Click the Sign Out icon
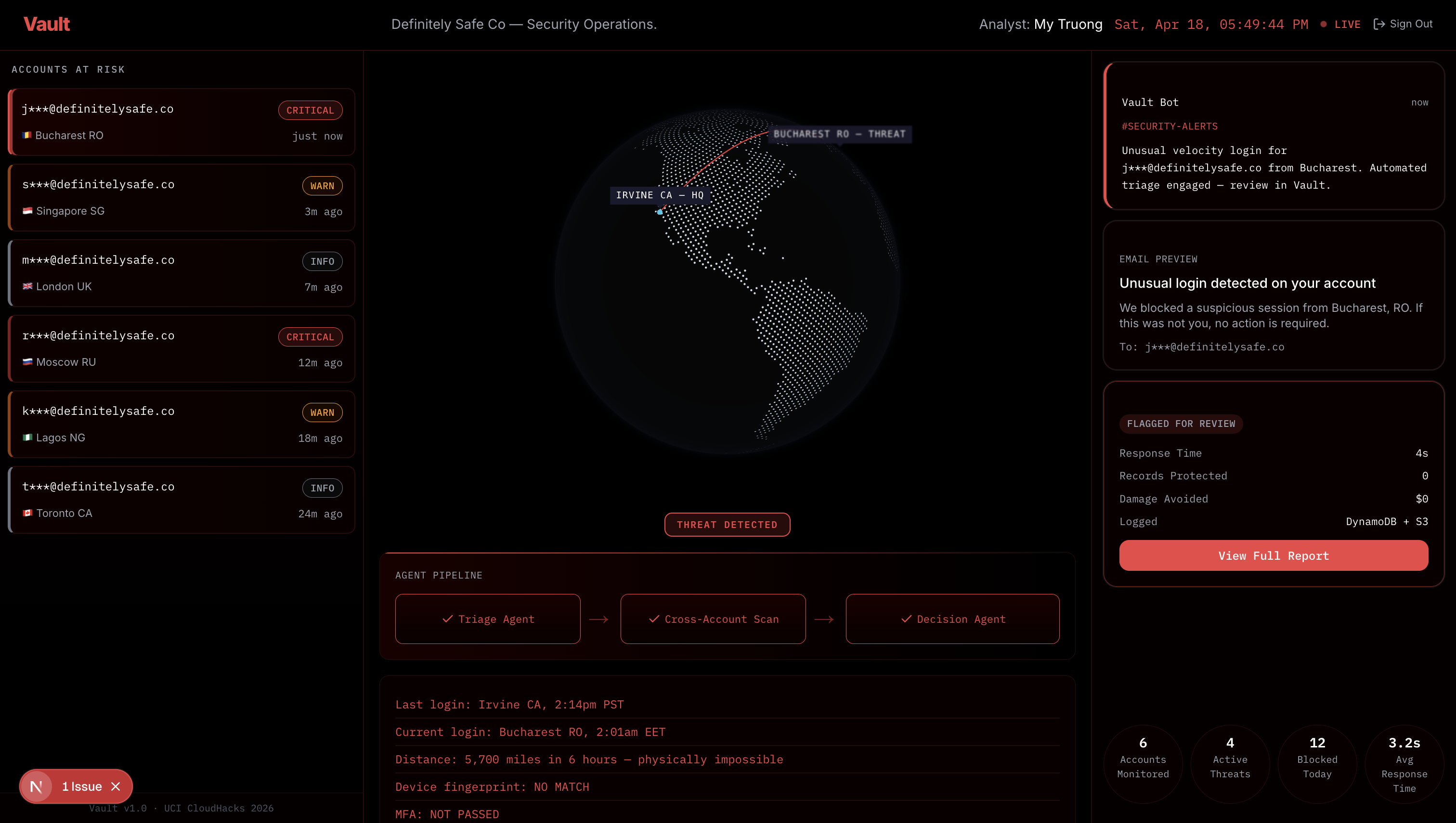The height and width of the screenshot is (823, 1456). [1378, 25]
